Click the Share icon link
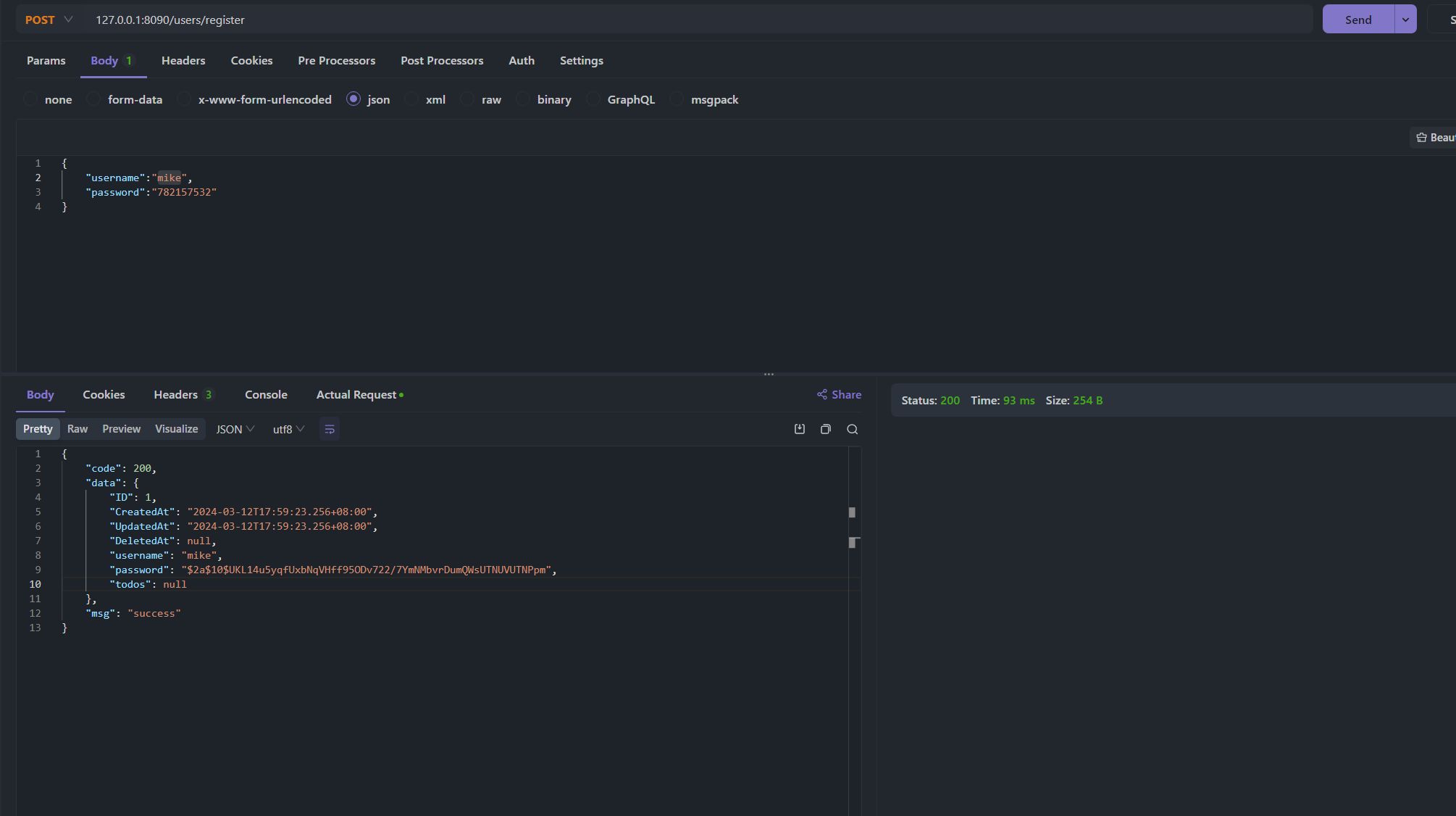 [x=839, y=394]
